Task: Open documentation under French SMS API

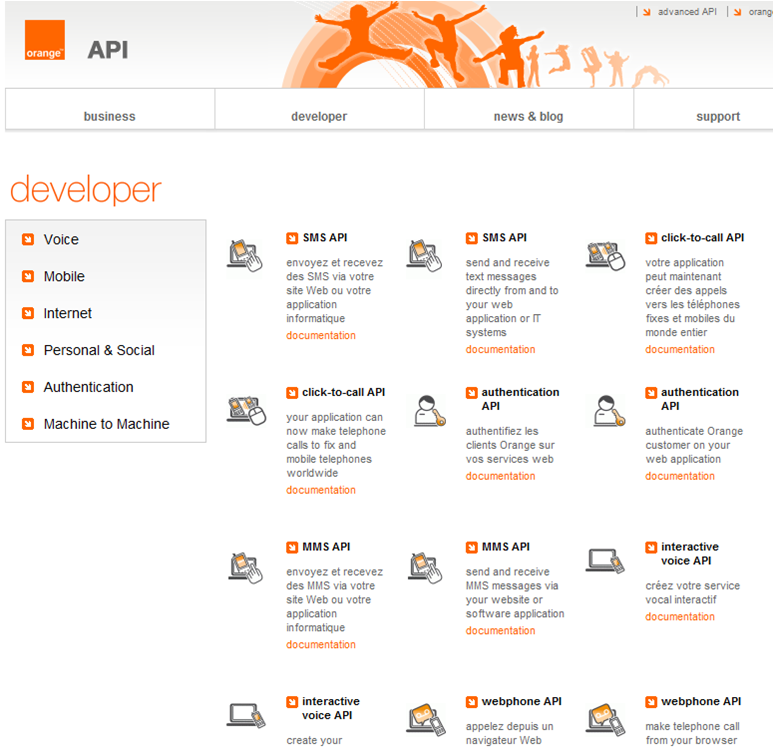Action: pos(321,336)
